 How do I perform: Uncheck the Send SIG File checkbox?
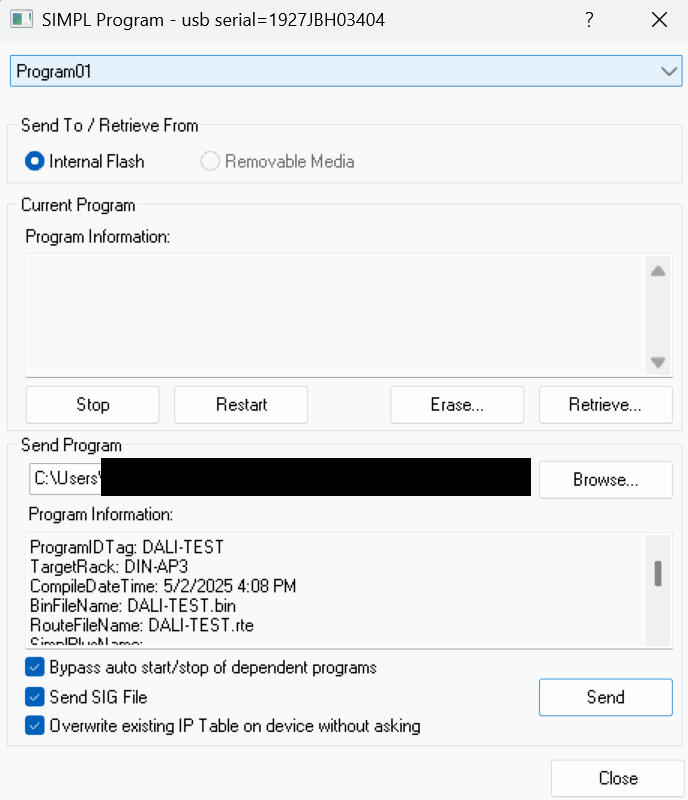(35, 696)
